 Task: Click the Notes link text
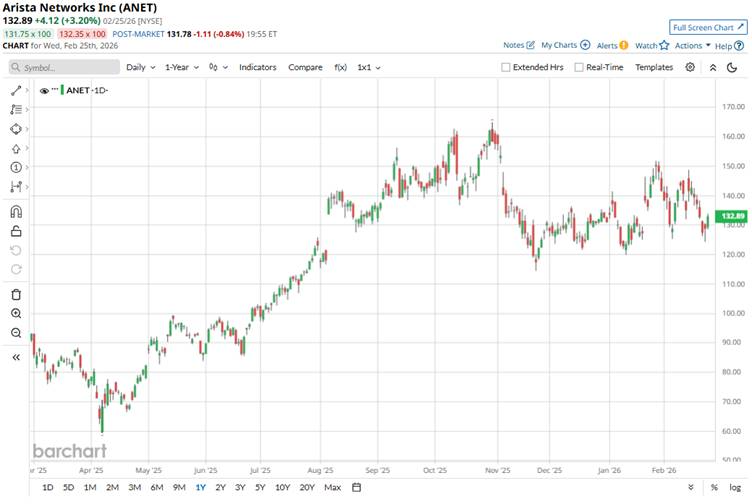pos(514,45)
